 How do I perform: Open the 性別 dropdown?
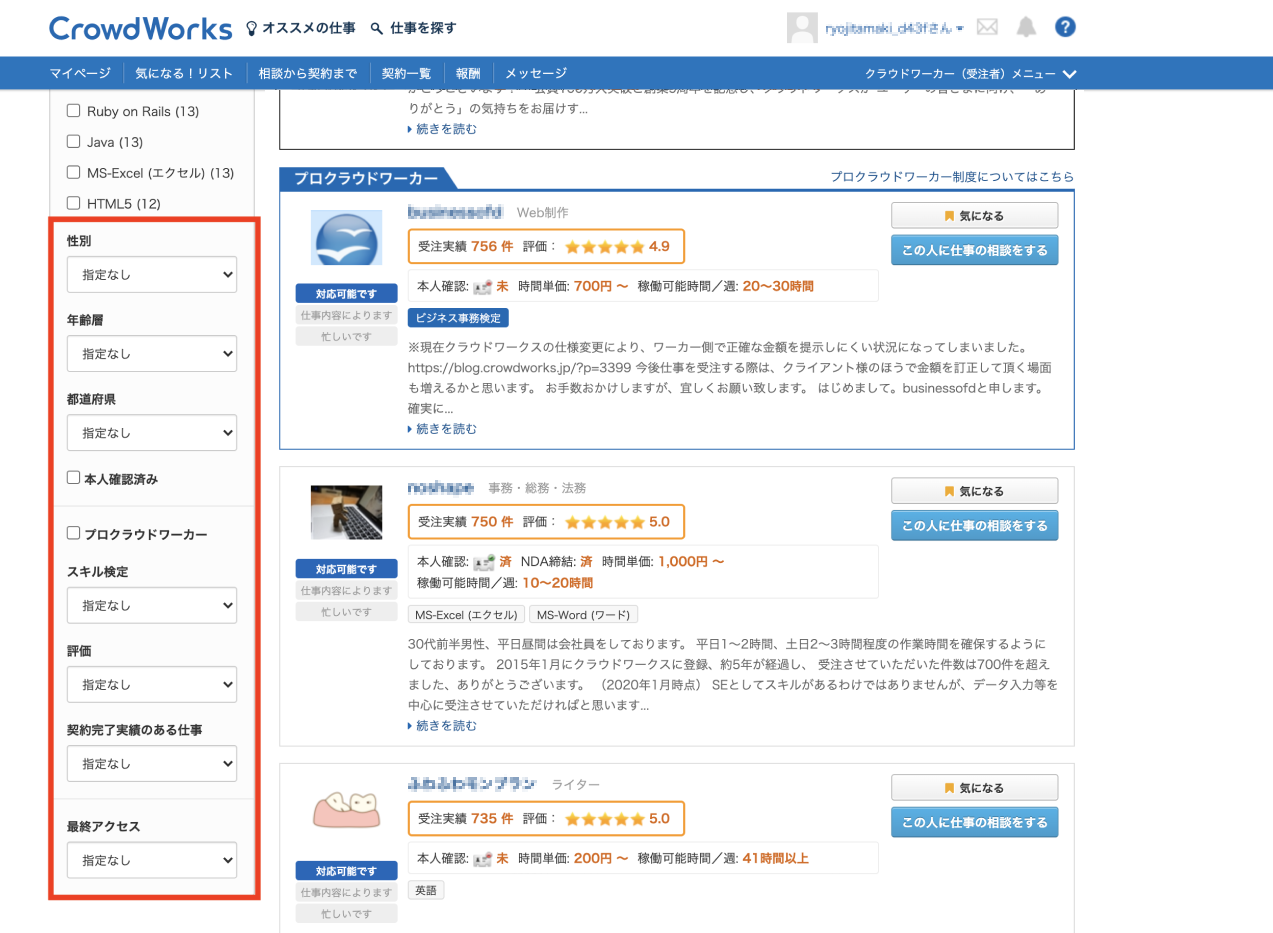tap(152, 273)
